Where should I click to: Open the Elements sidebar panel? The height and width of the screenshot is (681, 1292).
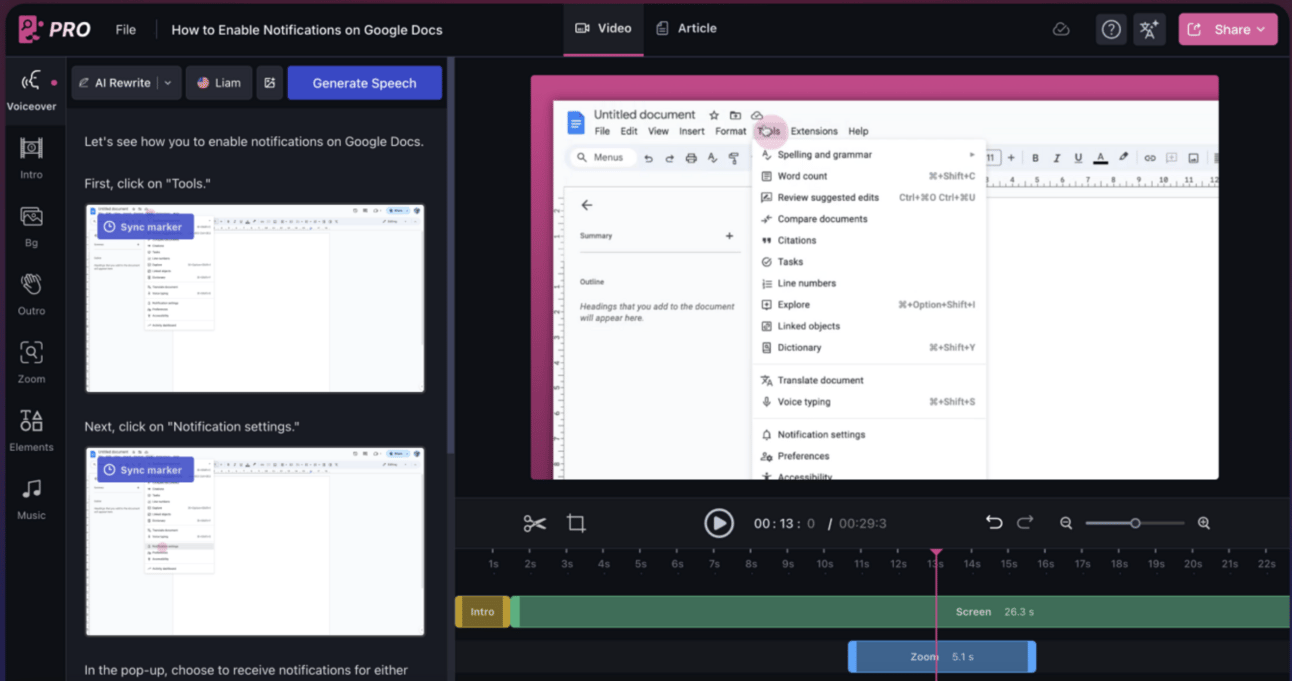[x=31, y=429]
